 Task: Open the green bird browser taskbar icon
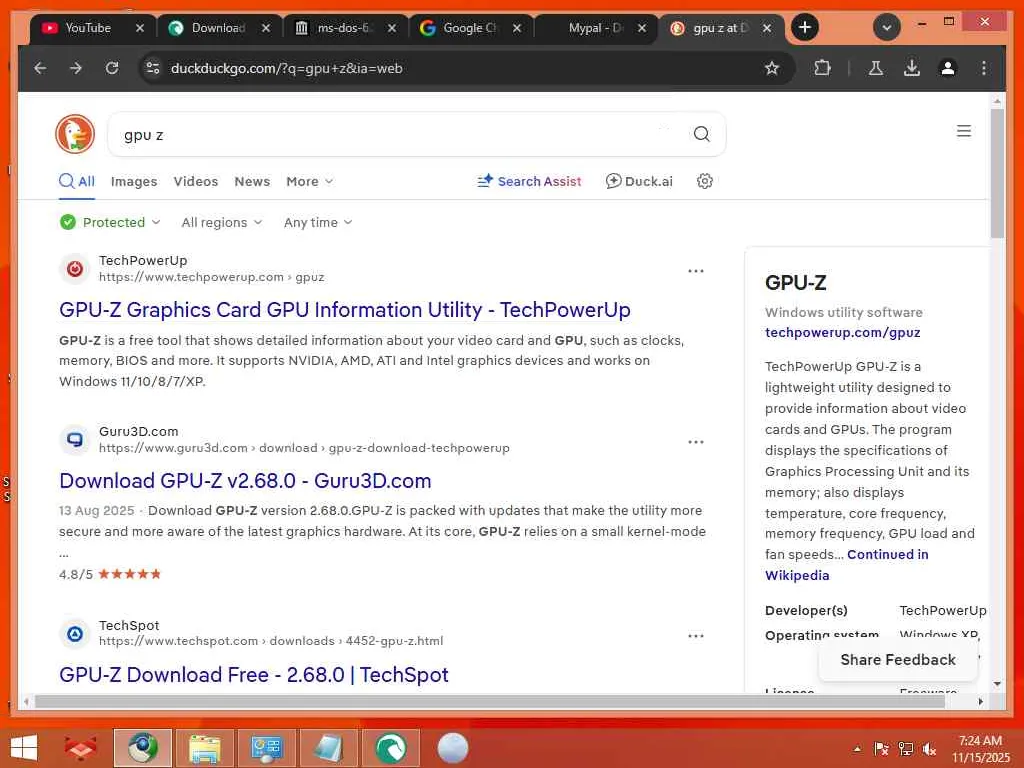coord(391,748)
